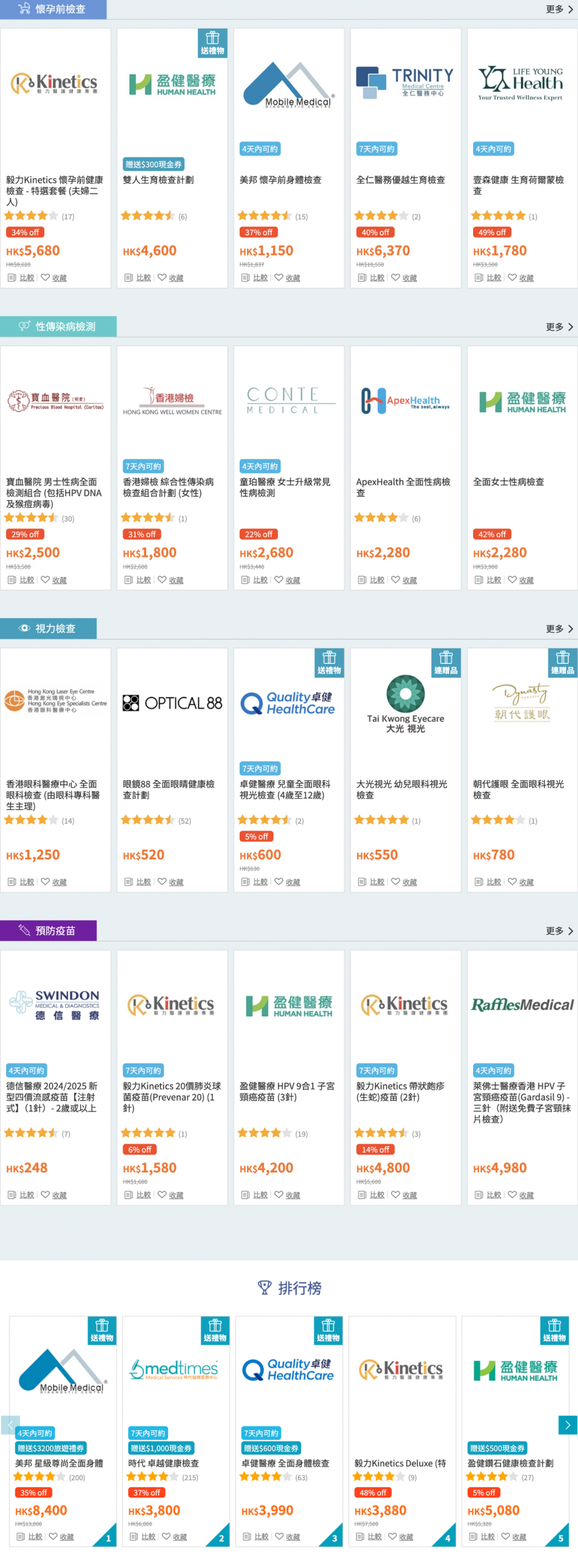This screenshot has width=578, height=1568.
Task: Open 時代 卓越健康檢查 title link
Action: pos(164,1463)
